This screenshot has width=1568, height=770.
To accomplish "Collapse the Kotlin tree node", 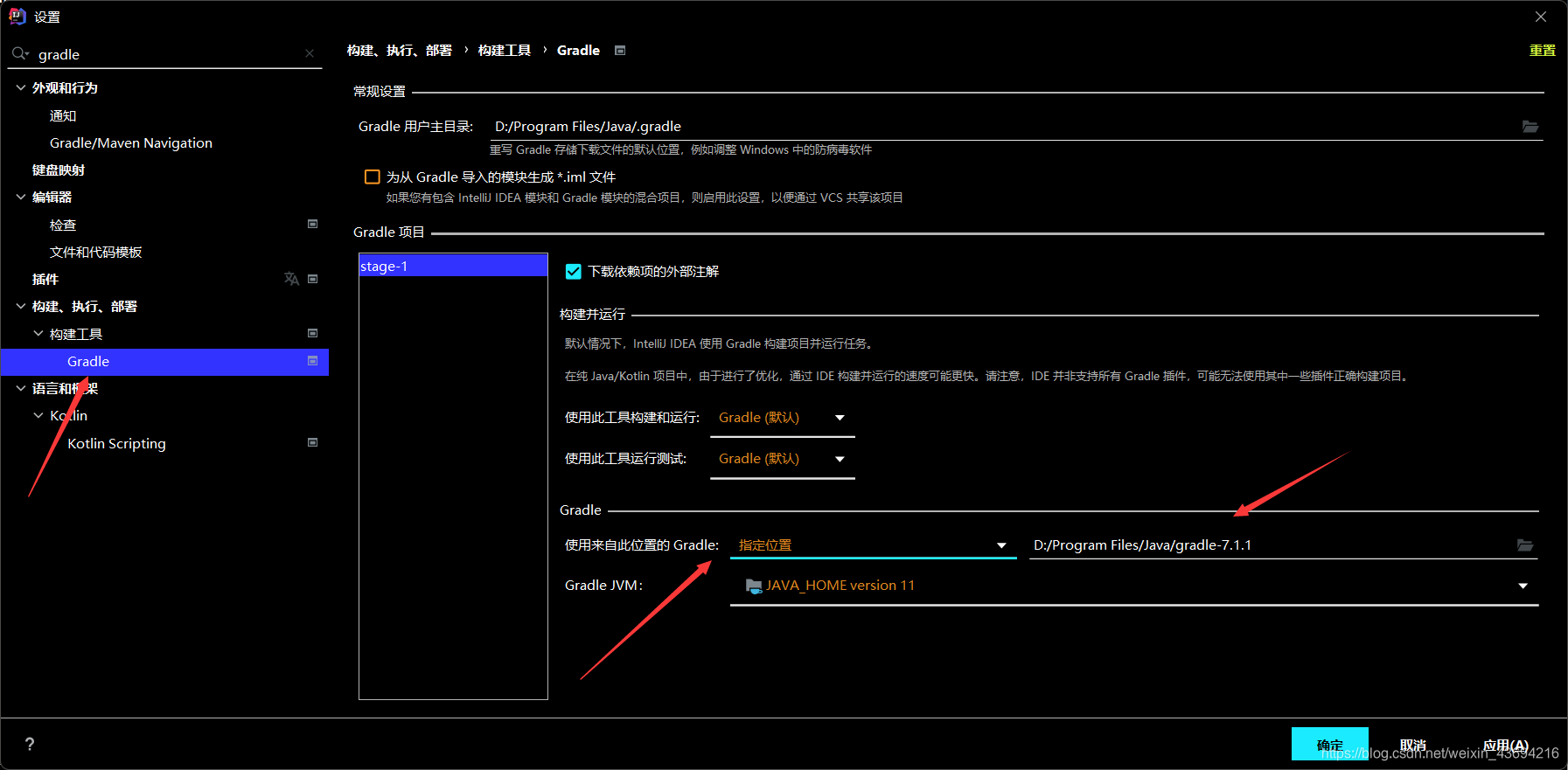I will pos(38,415).
